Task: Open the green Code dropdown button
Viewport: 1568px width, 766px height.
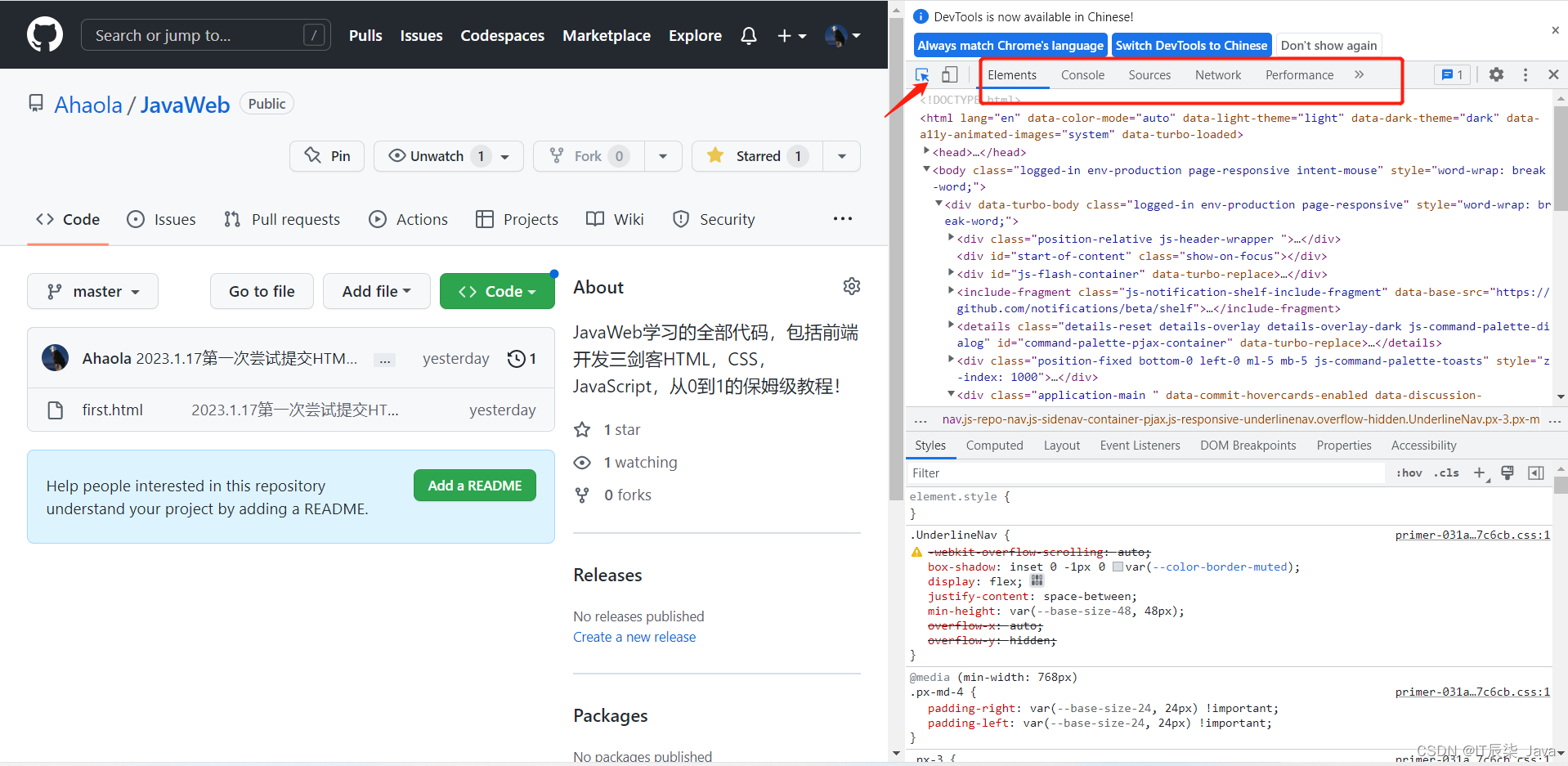Action: click(497, 291)
